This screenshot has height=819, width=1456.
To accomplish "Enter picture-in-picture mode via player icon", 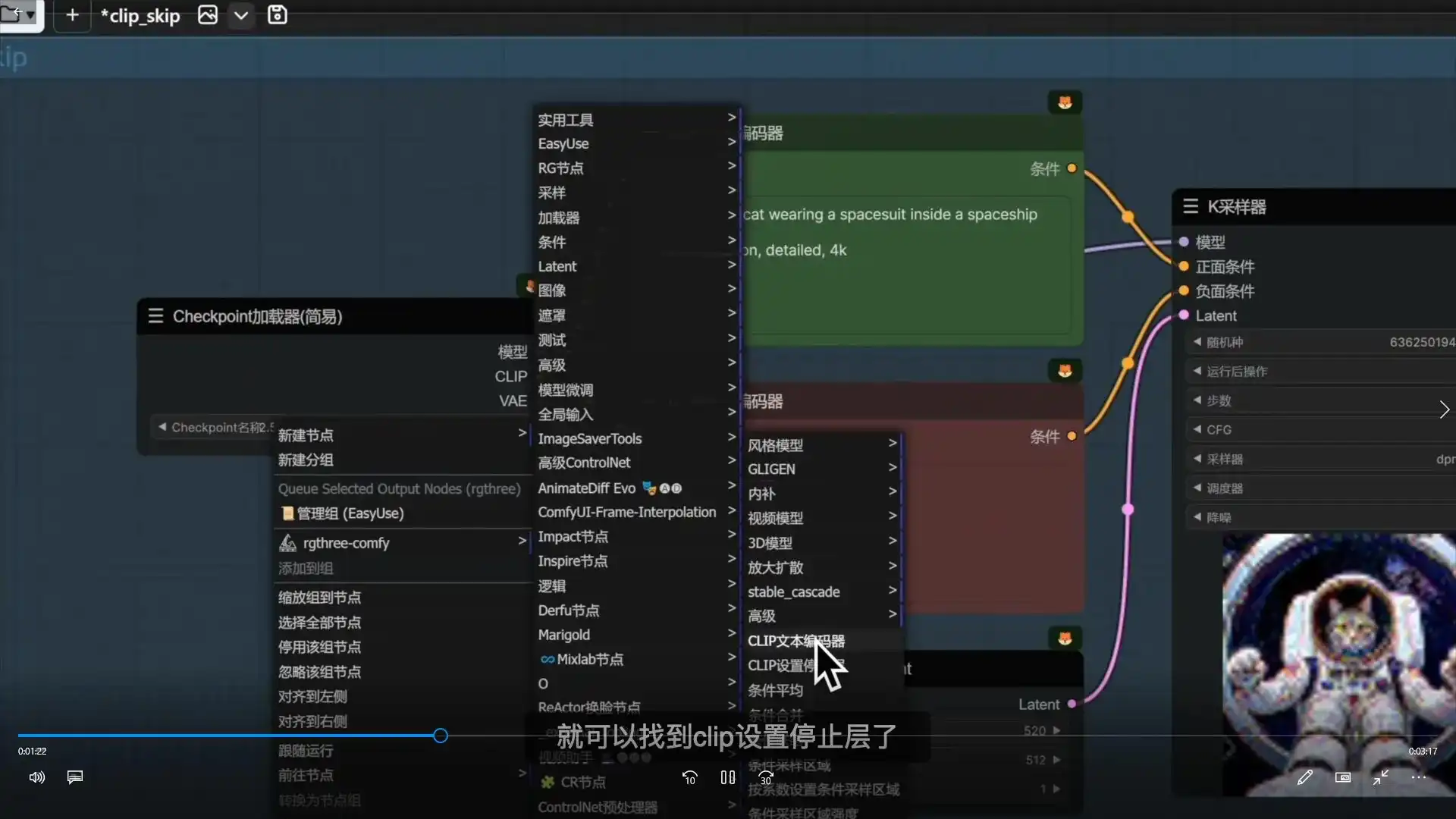I will pos(1342,777).
